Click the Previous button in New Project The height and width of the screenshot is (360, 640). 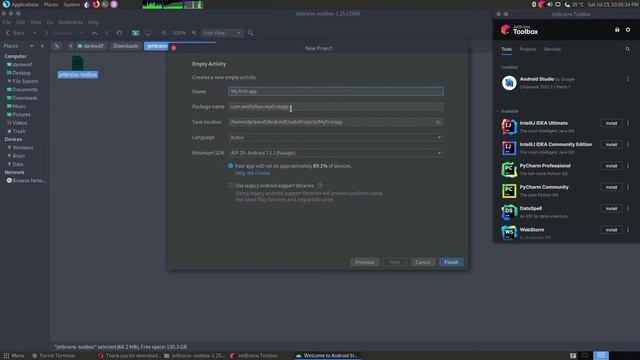pyautogui.click(x=364, y=262)
